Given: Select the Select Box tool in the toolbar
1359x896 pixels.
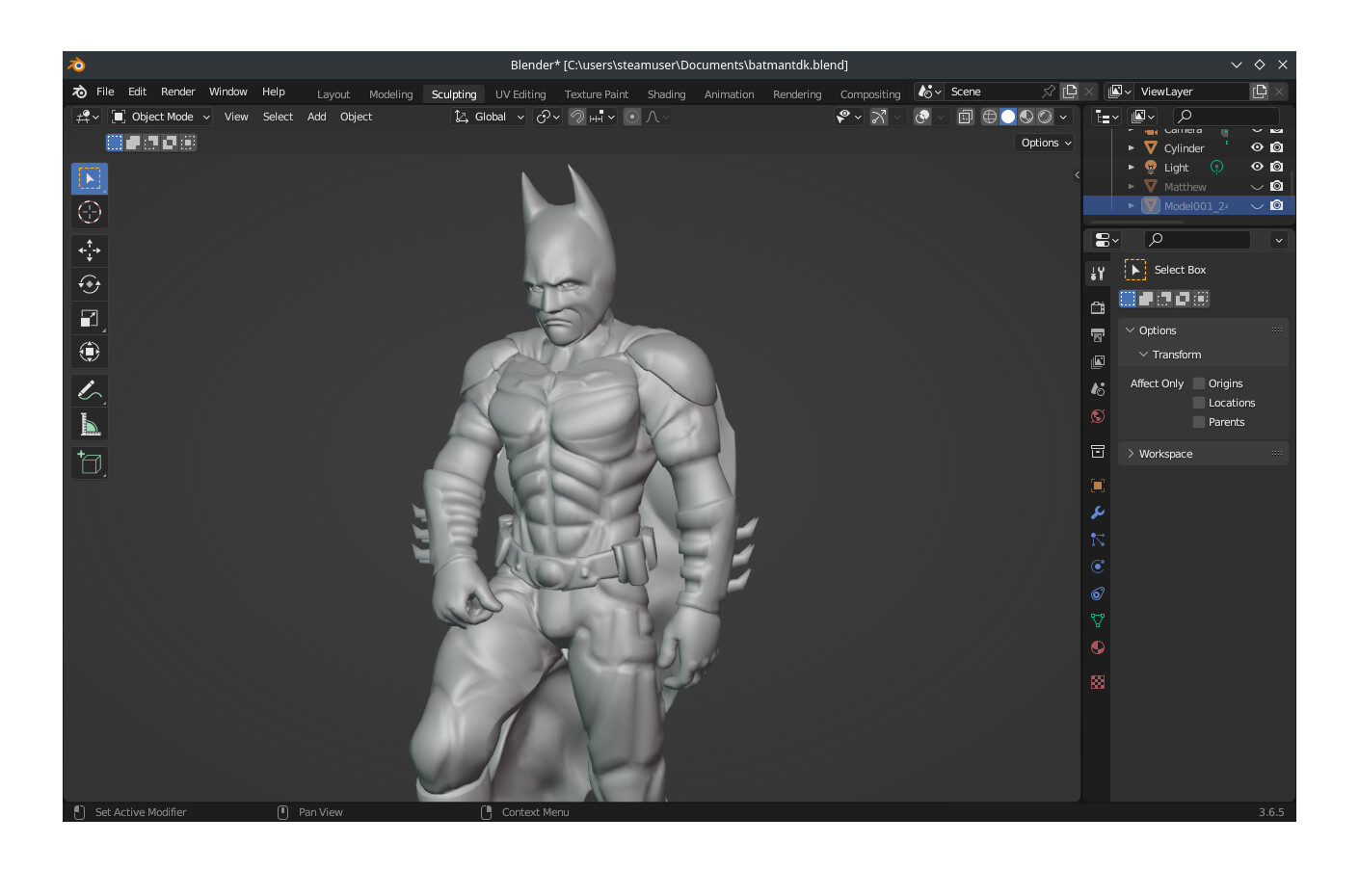Looking at the screenshot, I should tap(90, 178).
